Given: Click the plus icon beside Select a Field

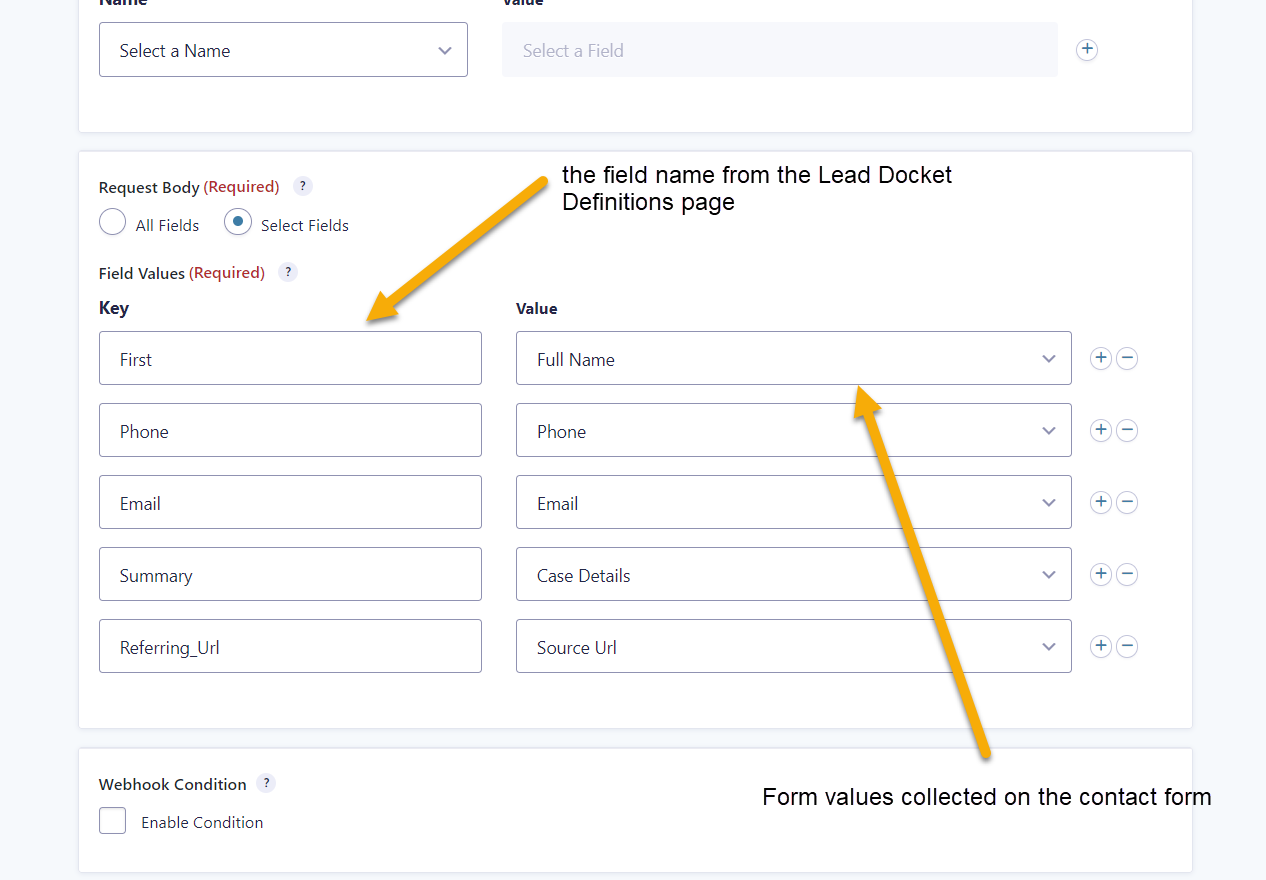Looking at the screenshot, I should [x=1087, y=49].
